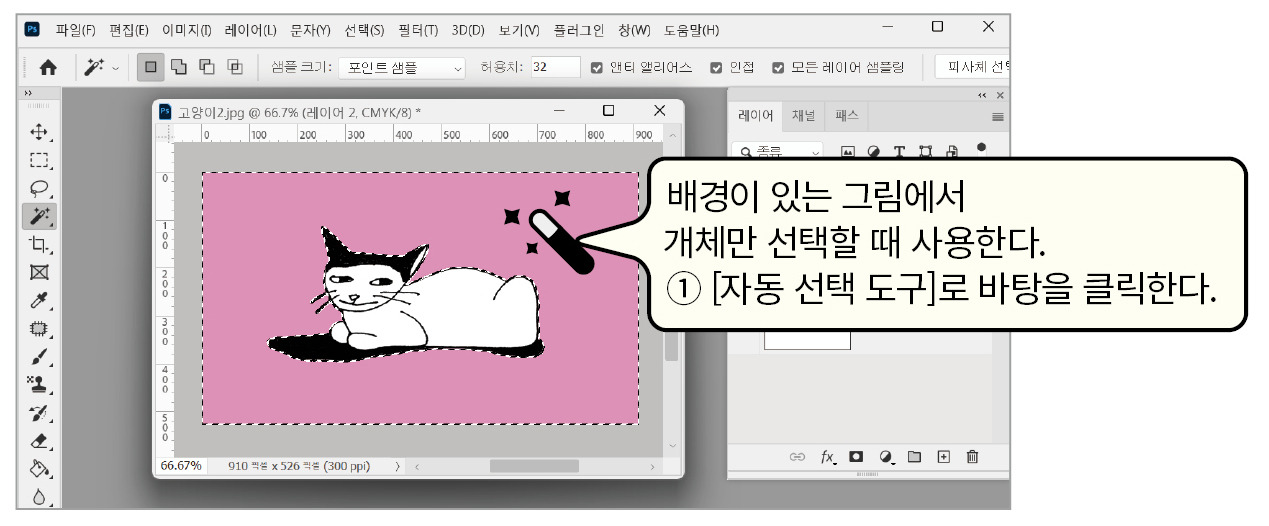Screen dimensions: 1269x526
Task: Select the Magic Wand tool in toolbox
Action: [40, 216]
